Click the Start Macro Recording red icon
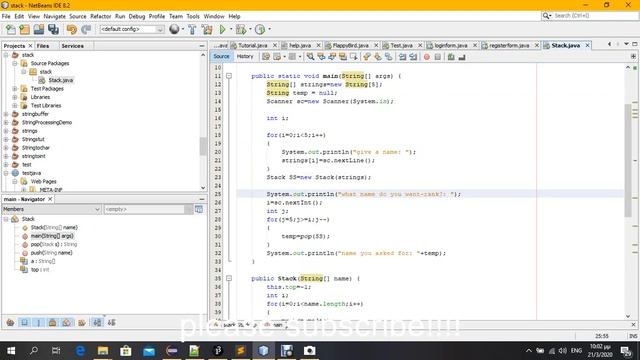The image size is (640, 360). point(427,57)
